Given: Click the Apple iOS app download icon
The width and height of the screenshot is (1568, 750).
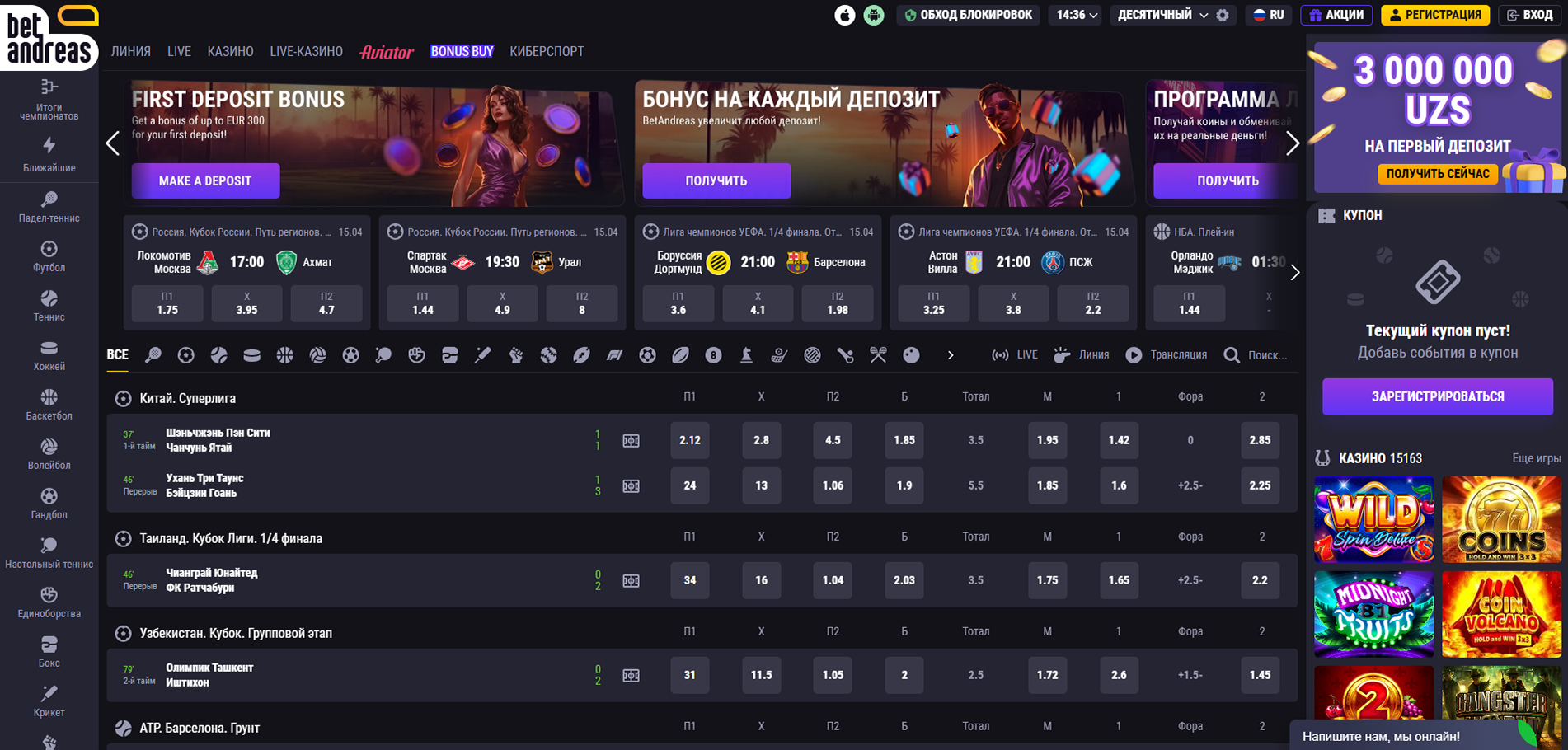Looking at the screenshot, I should coord(844,15).
